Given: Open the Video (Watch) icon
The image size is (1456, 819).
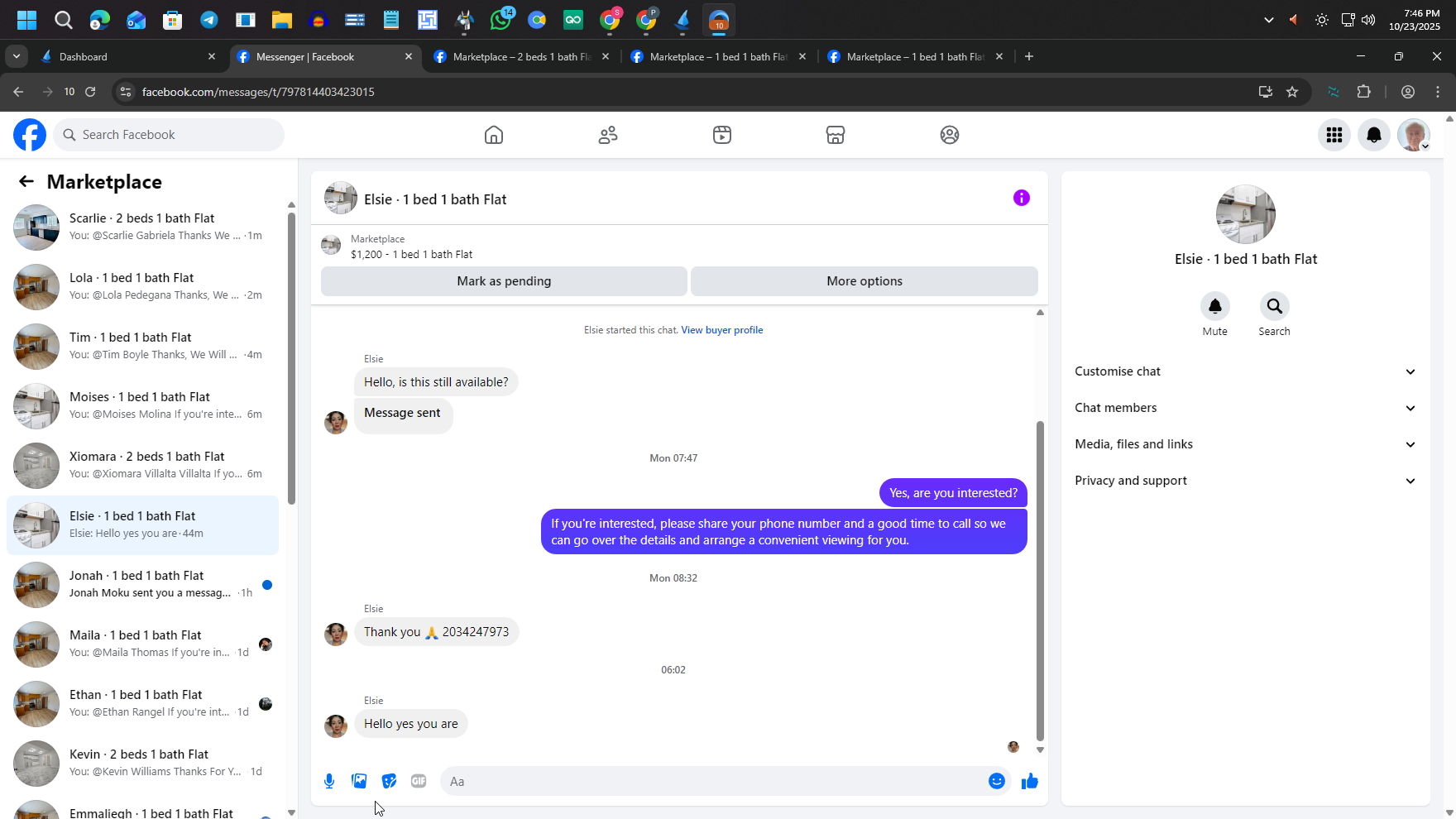Looking at the screenshot, I should pos(722,135).
